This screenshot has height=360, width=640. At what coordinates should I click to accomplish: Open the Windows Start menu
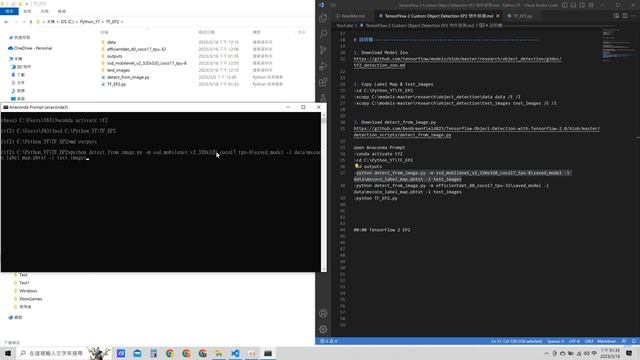coord(8,353)
